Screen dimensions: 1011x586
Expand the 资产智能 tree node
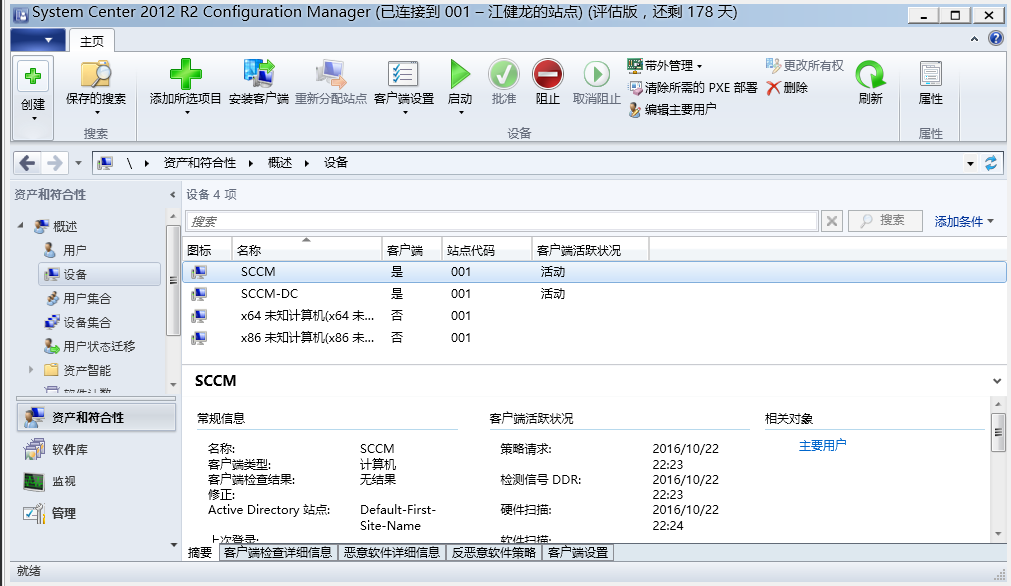pyautogui.click(x=30, y=369)
